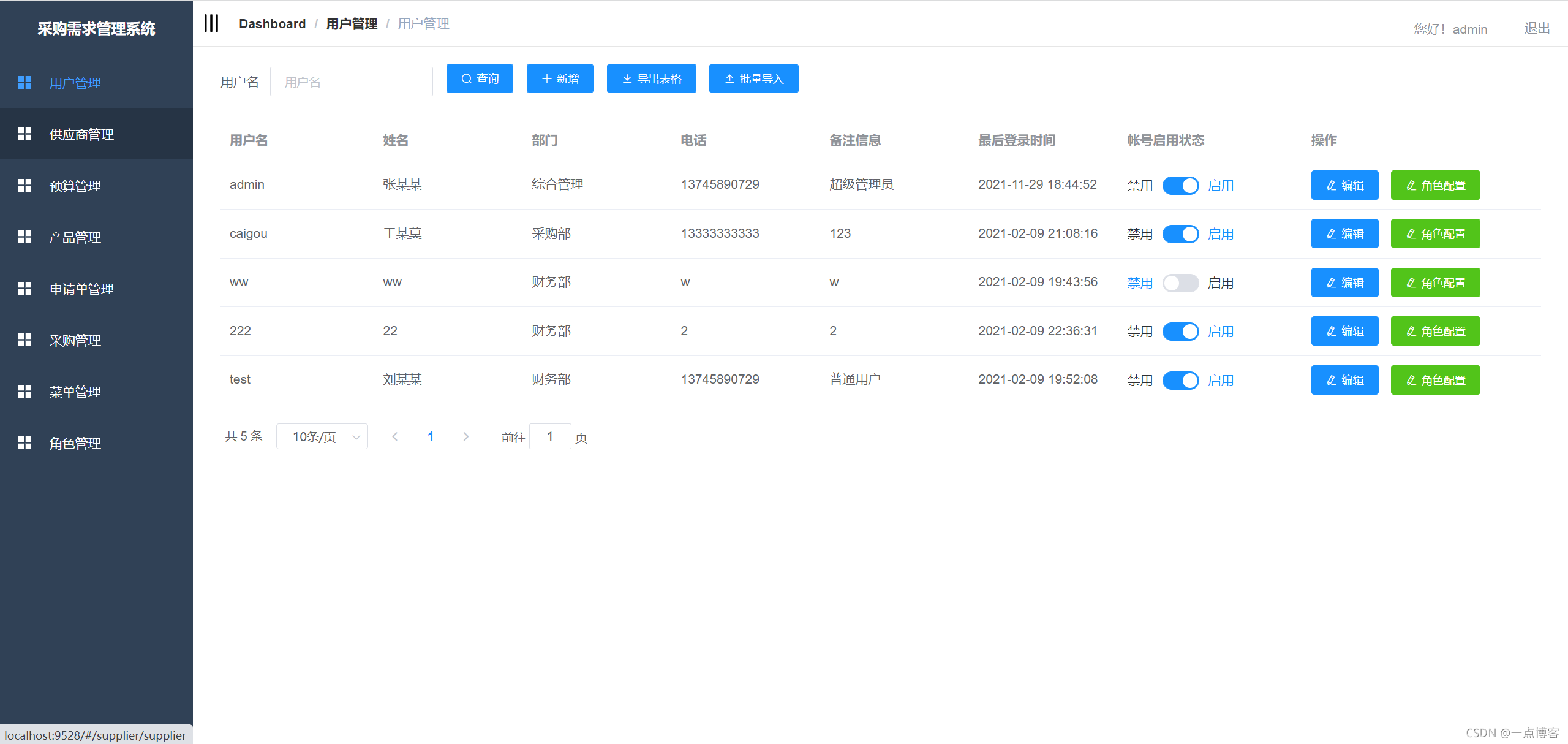Click 编辑 button for ww
The width and height of the screenshot is (1568, 744).
[x=1344, y=283]
